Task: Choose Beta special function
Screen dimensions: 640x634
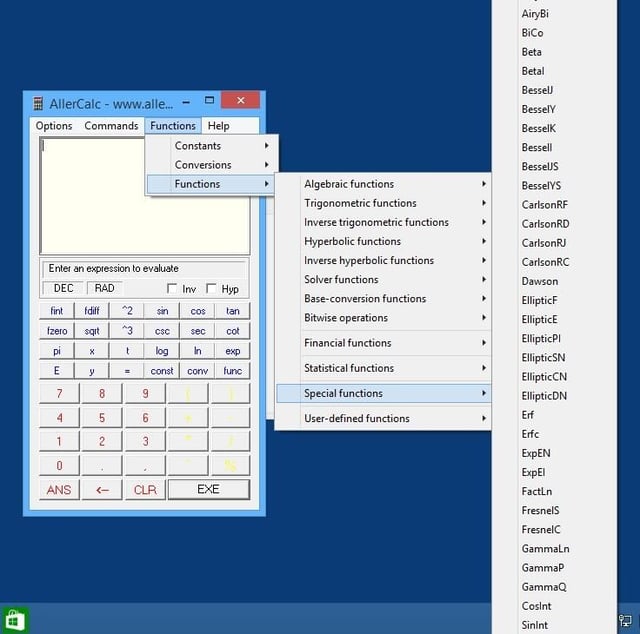Action: [x=554, y=52]
